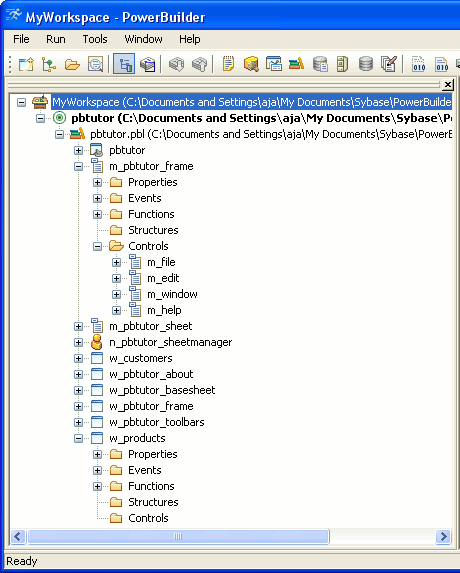Screen dimensions: 460x573
Task: Select the w_pbtutor_frame tree item
Action: click(x=151, y=406)
